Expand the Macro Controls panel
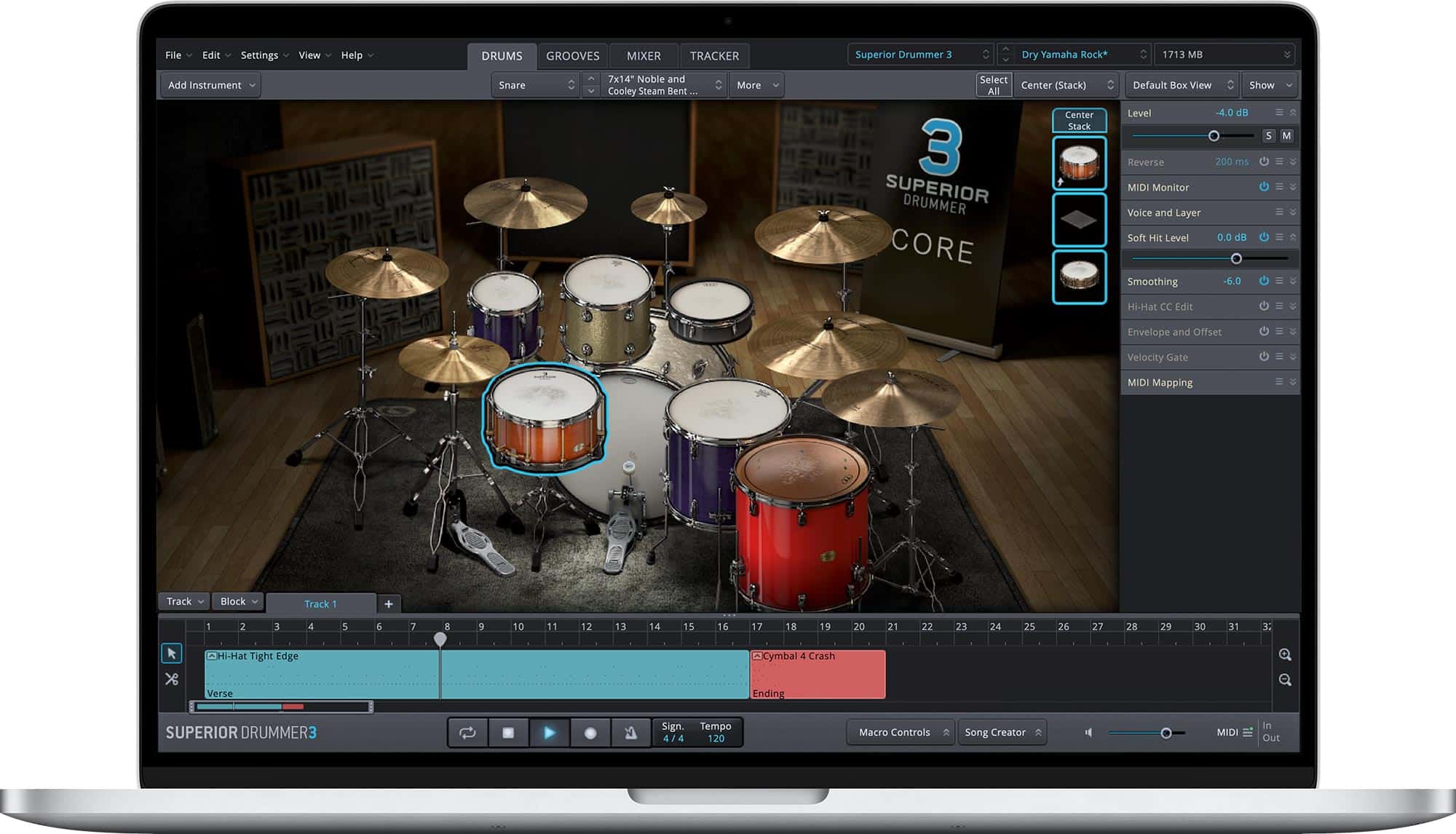Image resolution: width=1456 pixels, height=834 pixels. click(x=901, y=732)
